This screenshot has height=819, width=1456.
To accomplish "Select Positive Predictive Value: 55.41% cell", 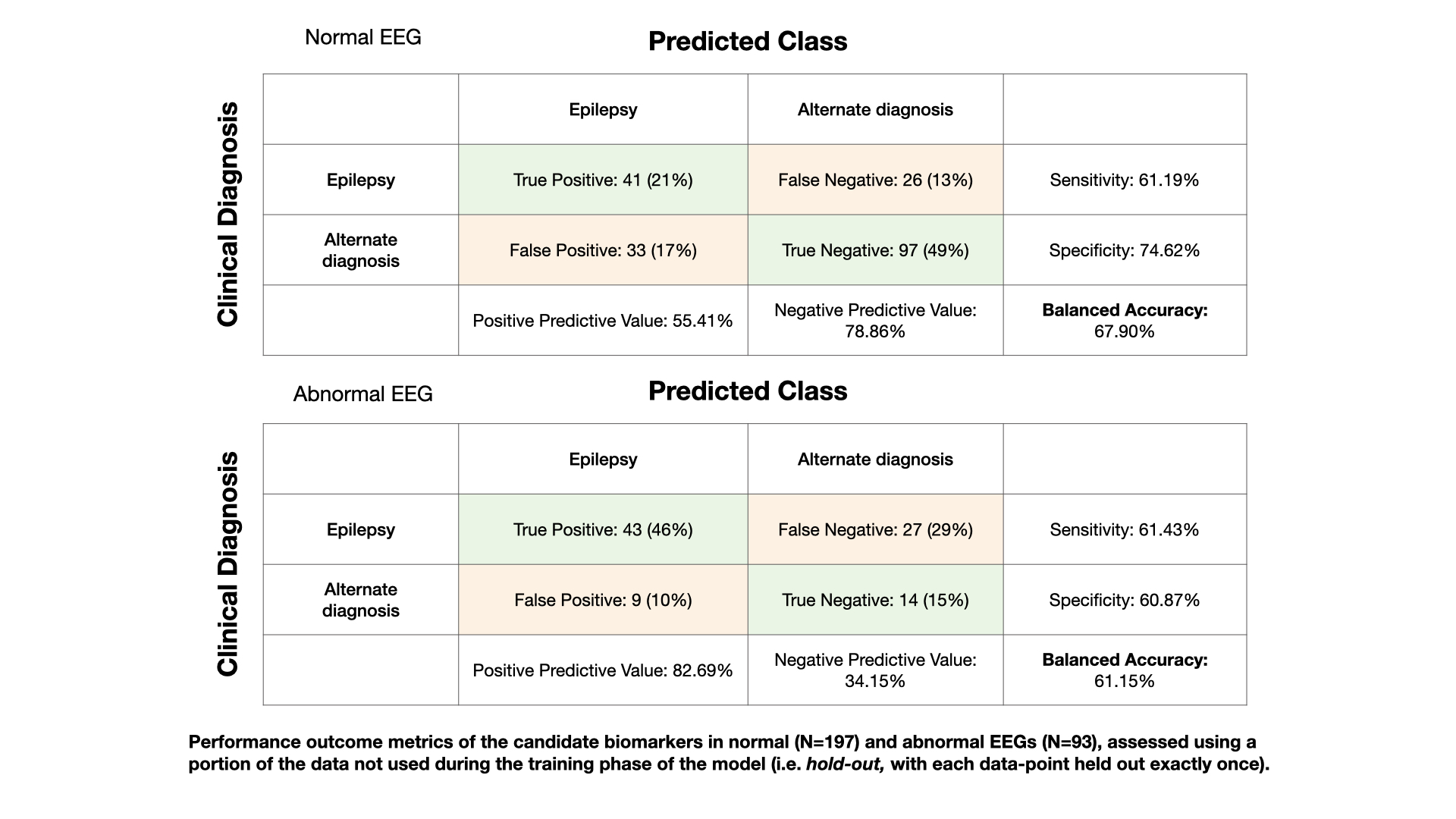I will [603, 321].
